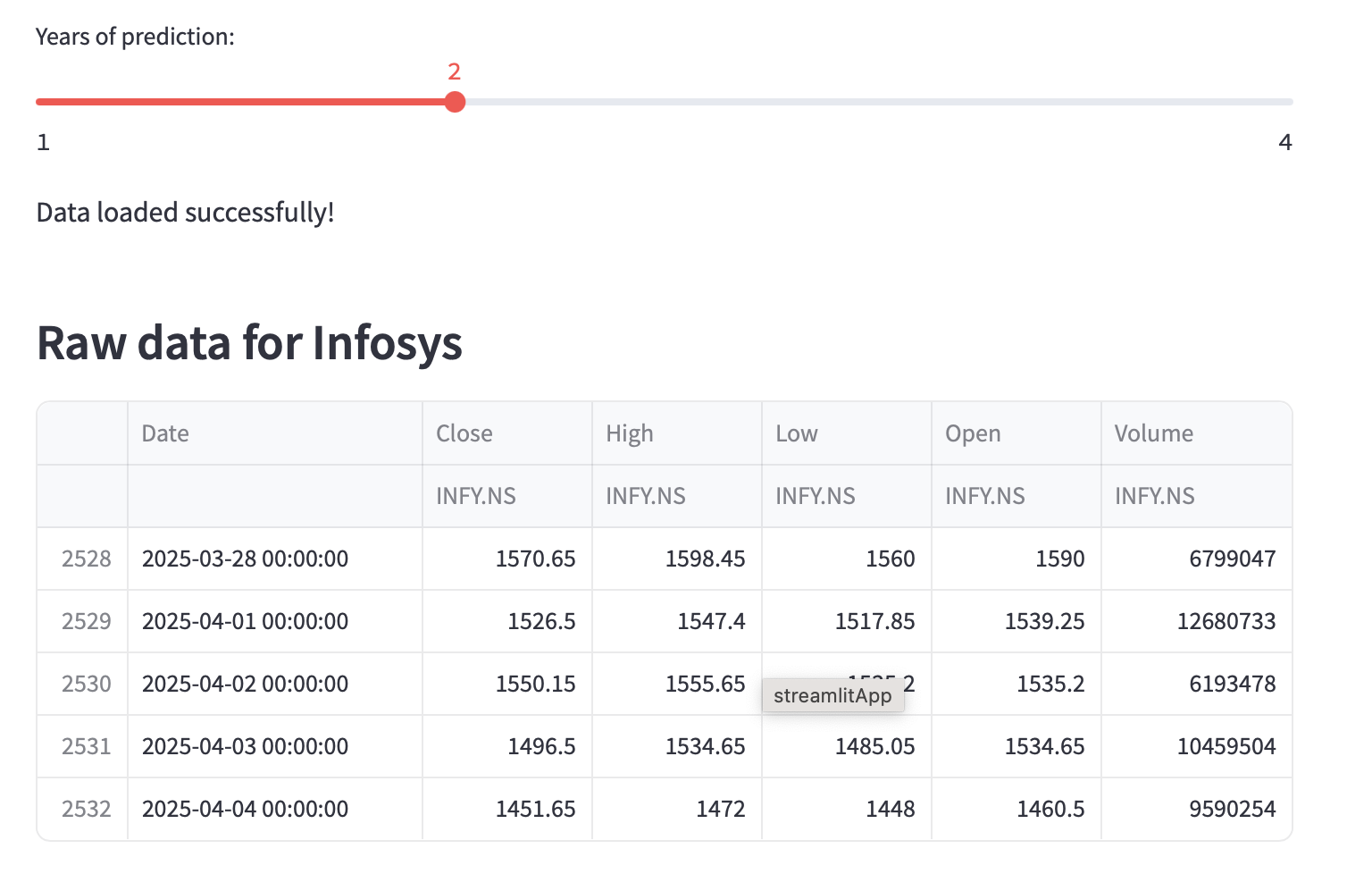Select row index 2528
This screenshot has width=1372, height=874.
86,559
